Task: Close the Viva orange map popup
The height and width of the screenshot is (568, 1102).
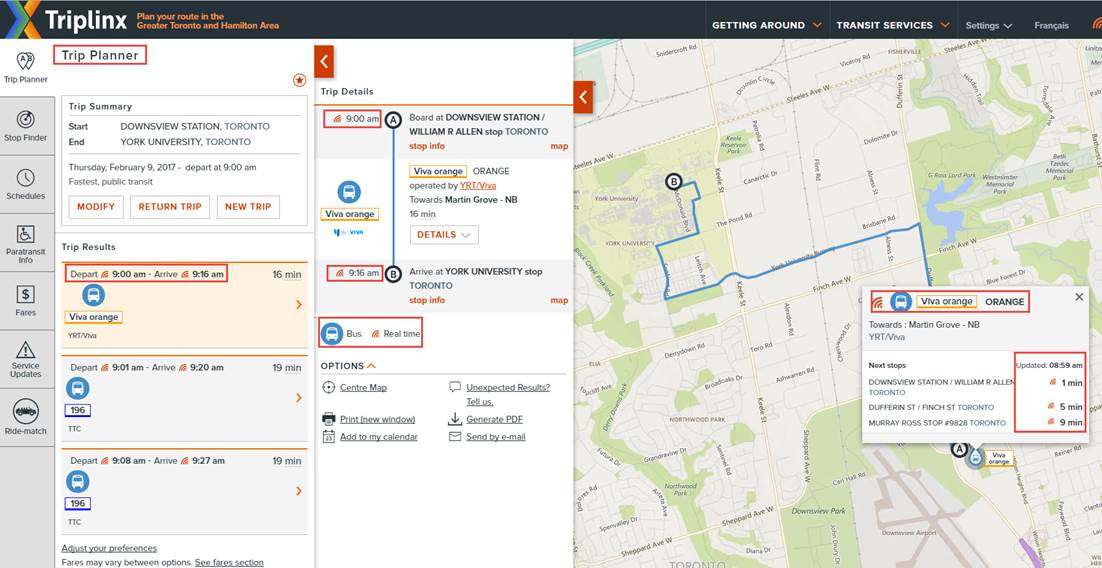Action: pos(1079,297)
